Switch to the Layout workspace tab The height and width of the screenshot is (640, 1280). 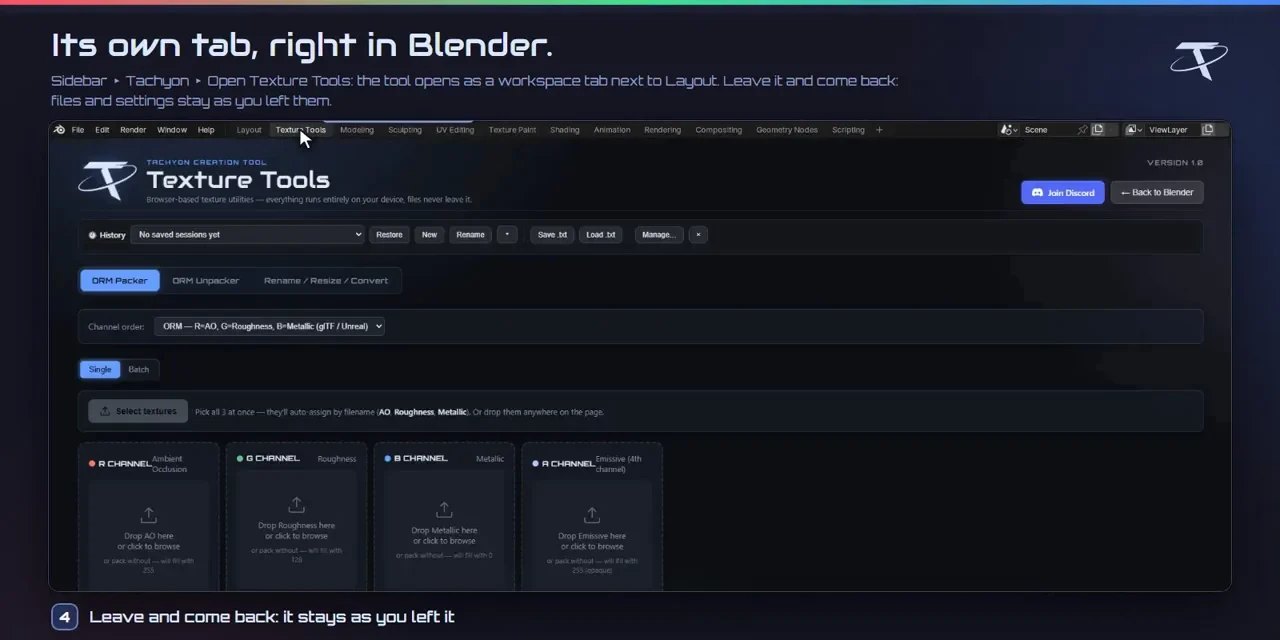[x=249, y=130]
